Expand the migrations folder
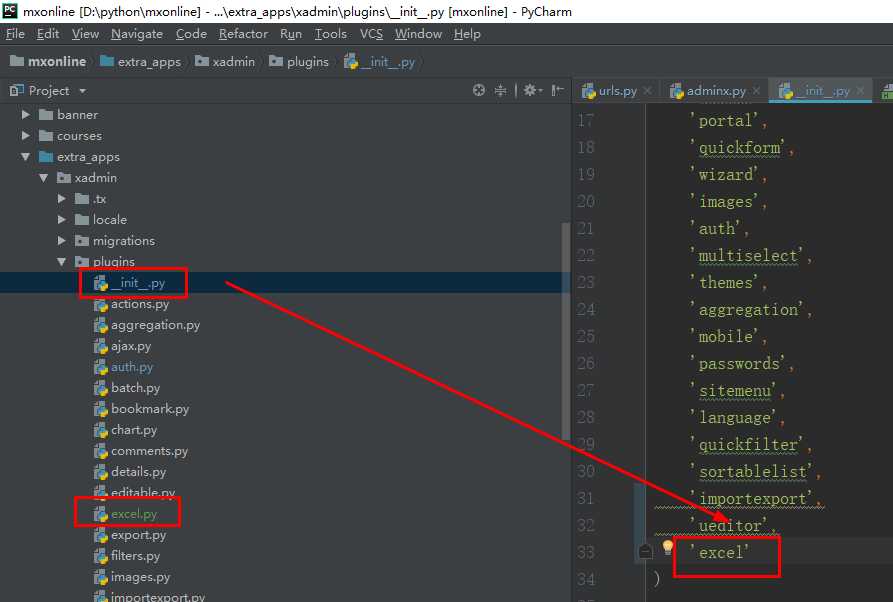The image size is (893, 602). [x=62, y=241]
